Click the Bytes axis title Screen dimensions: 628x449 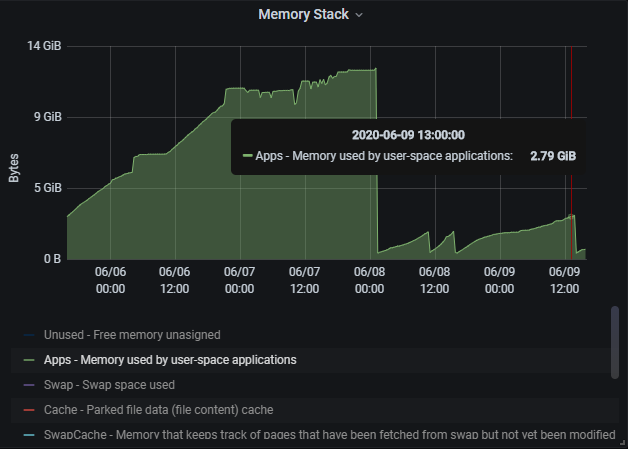click(x=14, y=168)
